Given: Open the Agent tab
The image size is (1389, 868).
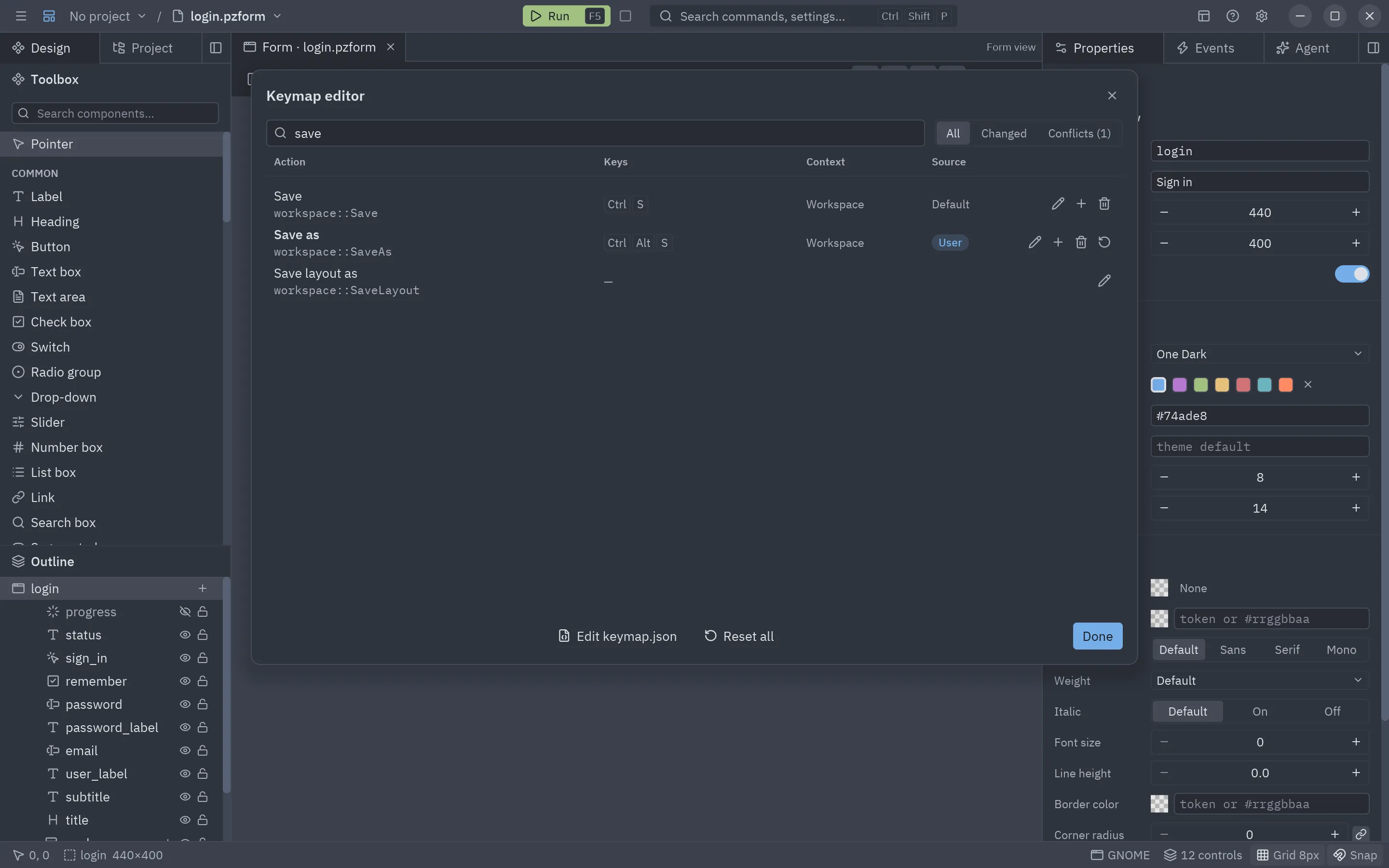Looking at the screenshot, I should tap(1311, 48).
